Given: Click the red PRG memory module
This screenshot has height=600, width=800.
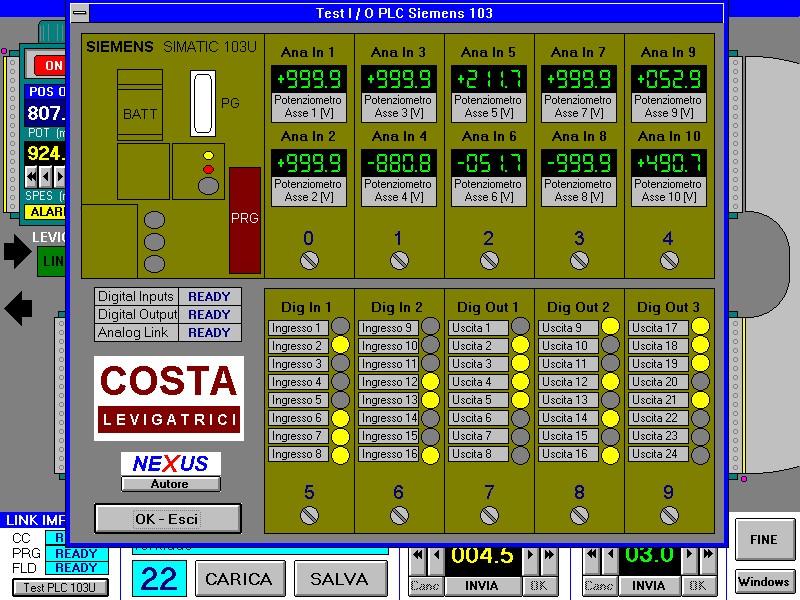Looking at the screenshot, I should (x=245, y=220).
